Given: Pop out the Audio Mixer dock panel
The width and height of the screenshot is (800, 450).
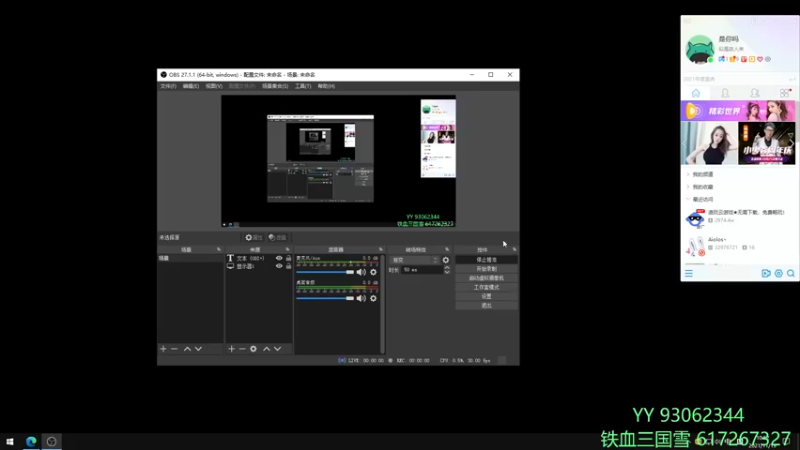Looking at the screenshot, I should pyautogui.click(x=381, y=249).
